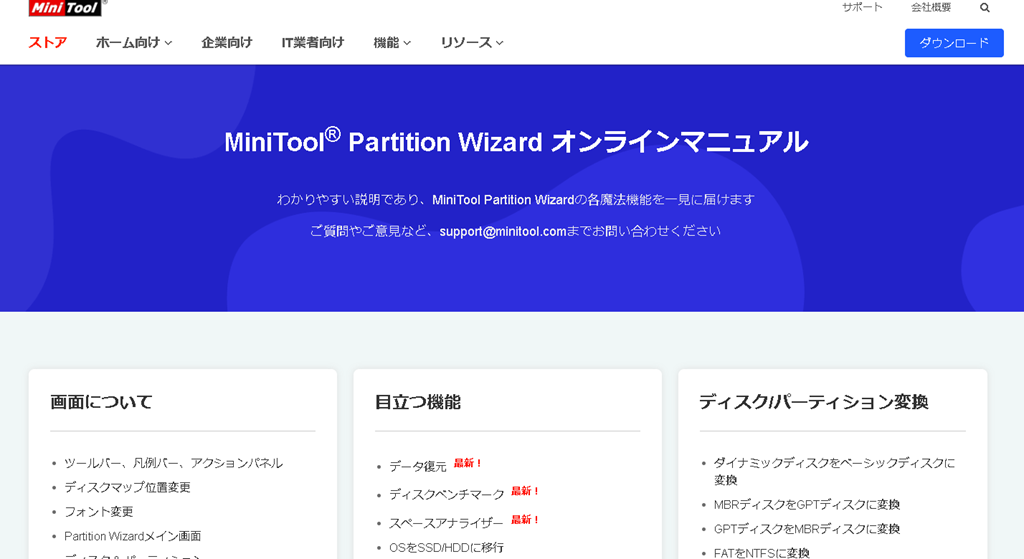Screen dimensions: 1024x559
Task: Open the IT業者向け menu item
Action: tap(313, 43)
